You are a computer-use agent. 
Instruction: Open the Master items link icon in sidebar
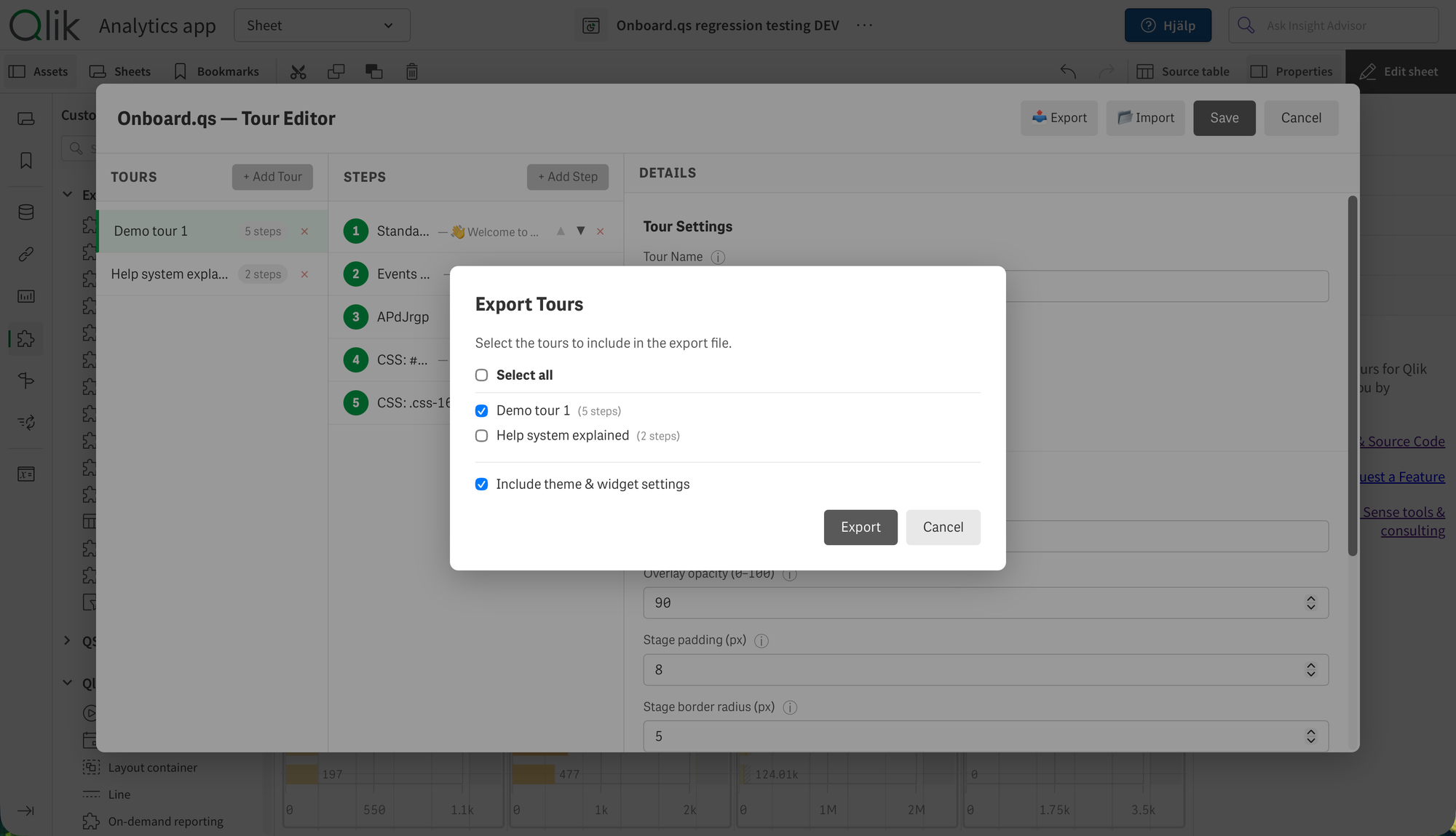(x=25, y=254)
